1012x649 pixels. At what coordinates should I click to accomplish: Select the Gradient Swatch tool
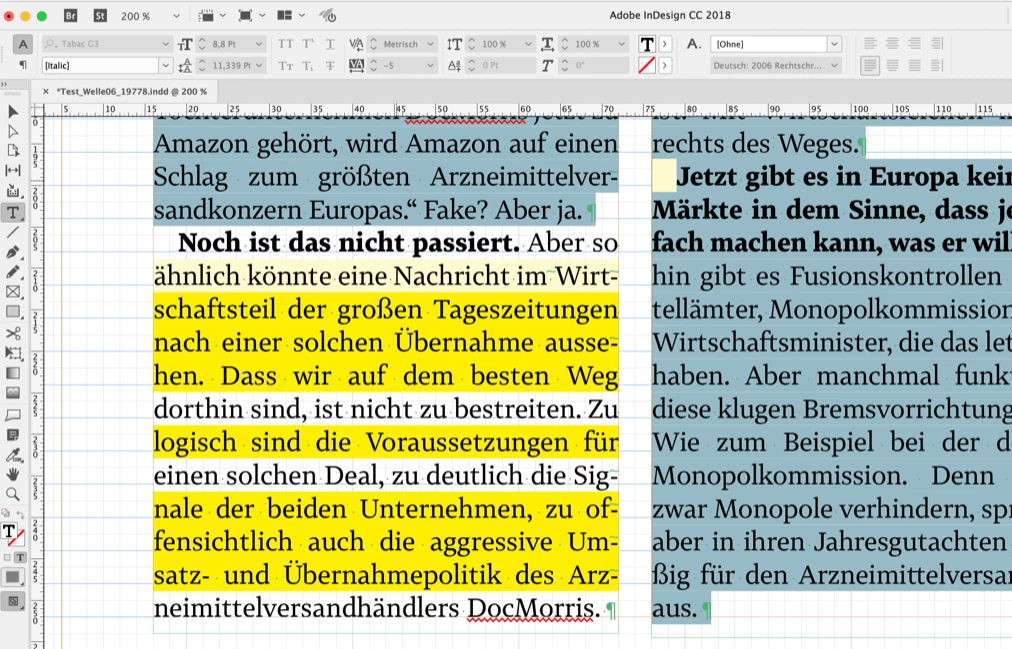click(x=12, y=373)
